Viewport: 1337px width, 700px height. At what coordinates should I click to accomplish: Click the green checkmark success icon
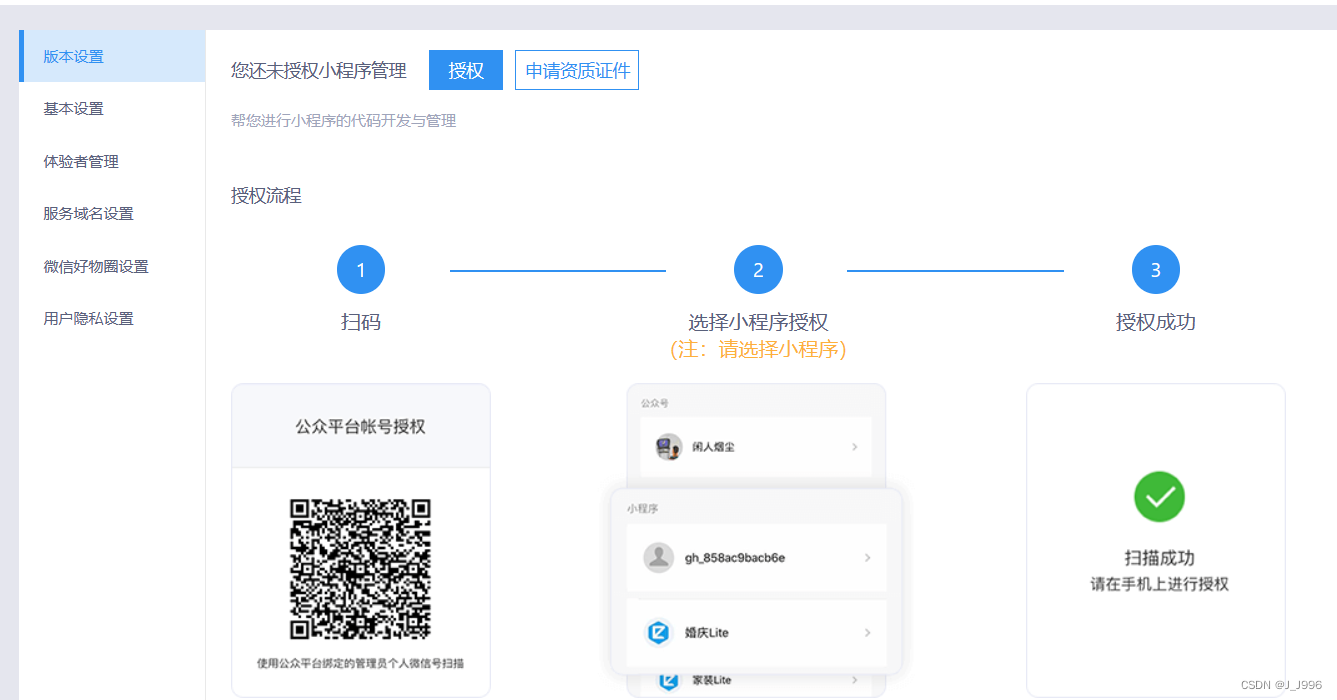(1159, 496)
